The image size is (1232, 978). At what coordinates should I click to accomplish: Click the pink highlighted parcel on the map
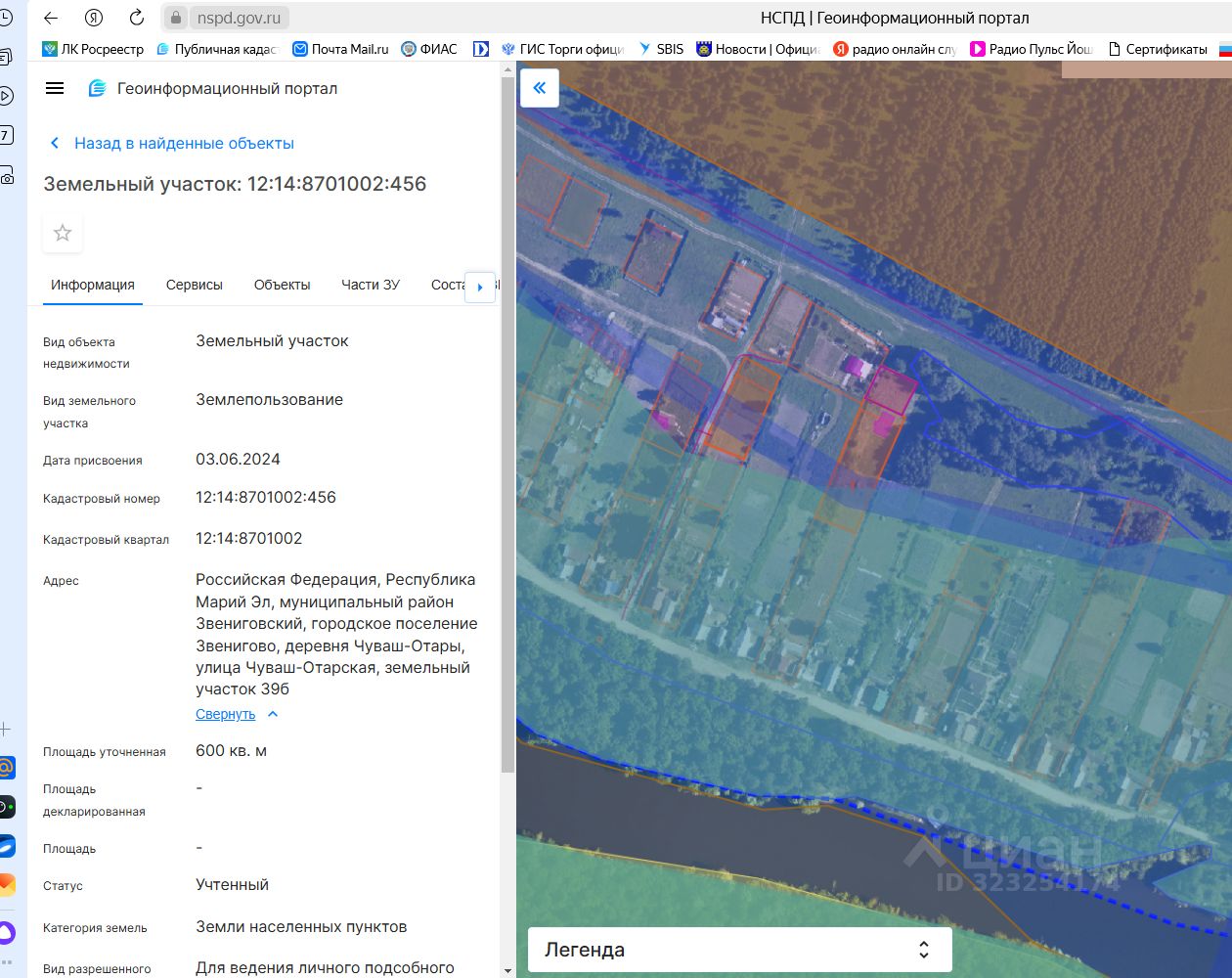click(x=891, y=391)
